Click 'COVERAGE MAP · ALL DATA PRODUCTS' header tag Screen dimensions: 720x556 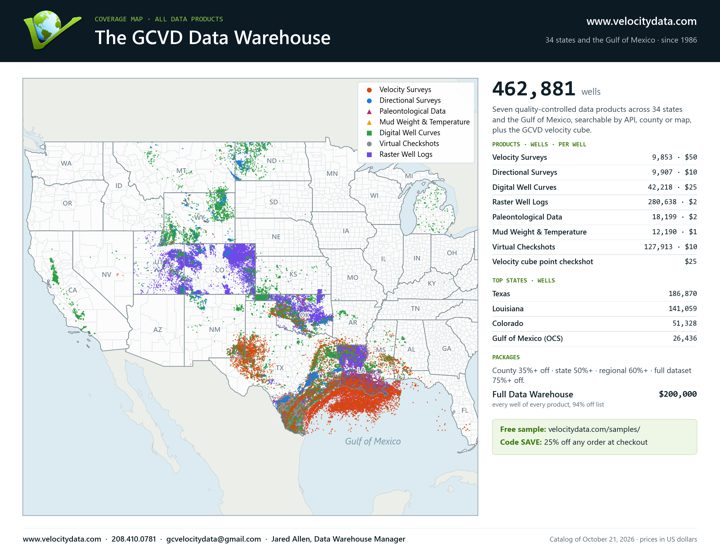pos(159,19)
